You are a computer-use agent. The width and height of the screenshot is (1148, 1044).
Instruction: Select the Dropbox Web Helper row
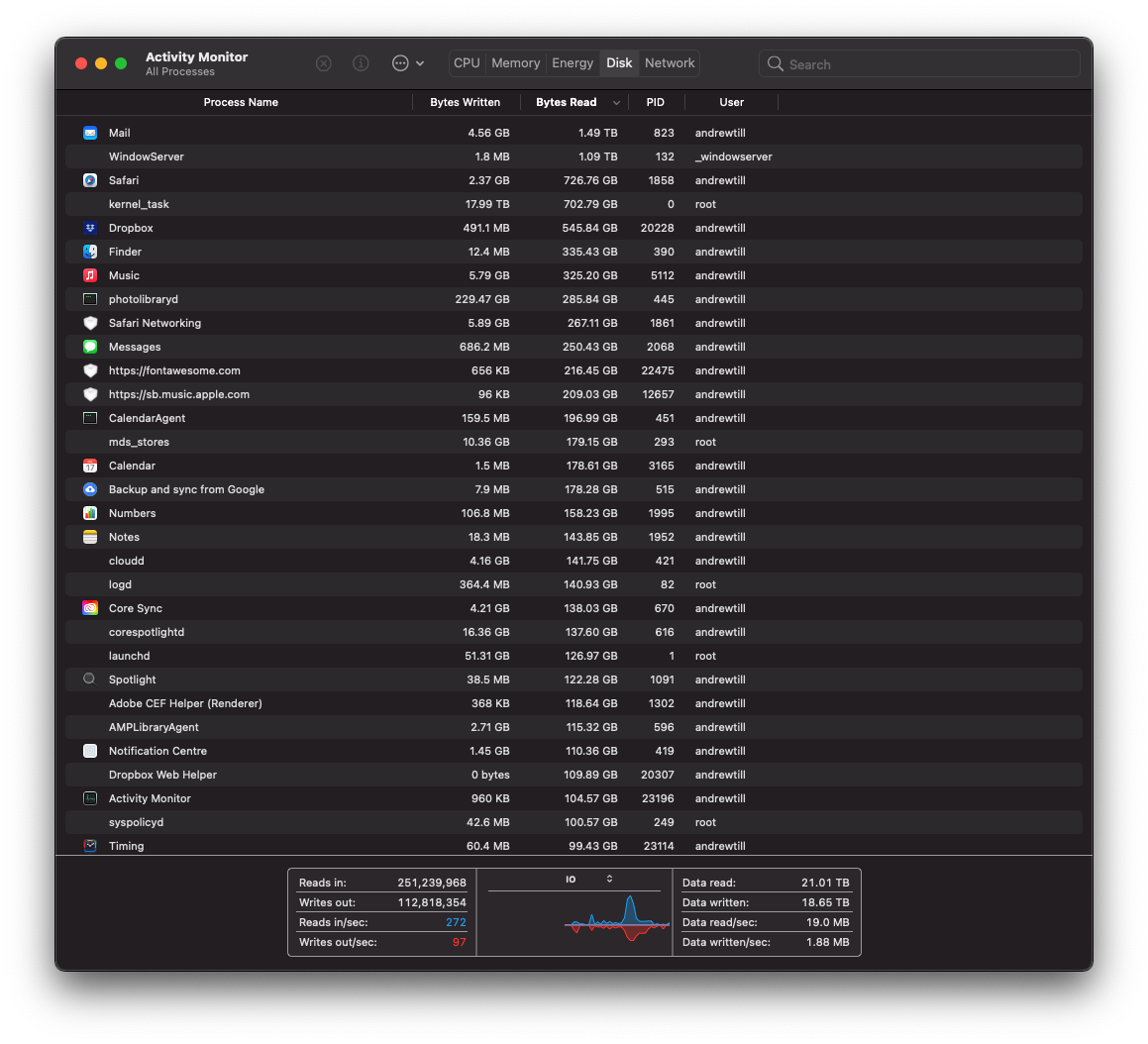point(574,775)
